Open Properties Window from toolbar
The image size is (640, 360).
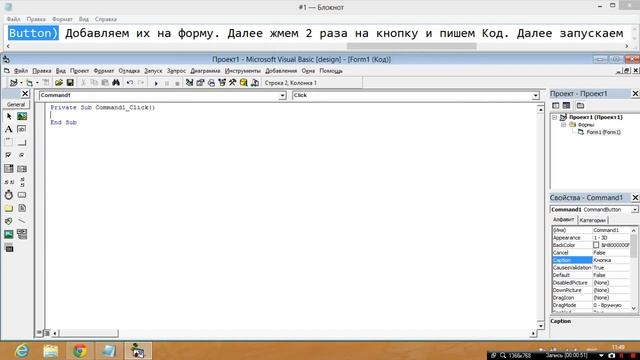pos(200,83)
